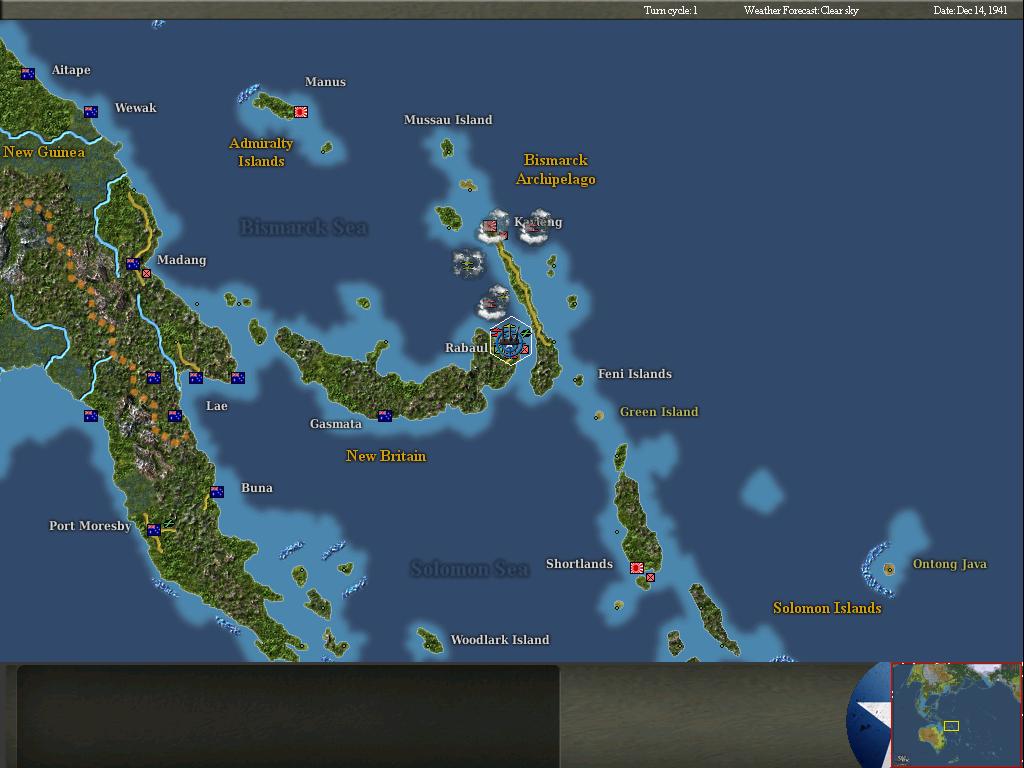Click the yellow viewport rectangle in the minimap

952,726
